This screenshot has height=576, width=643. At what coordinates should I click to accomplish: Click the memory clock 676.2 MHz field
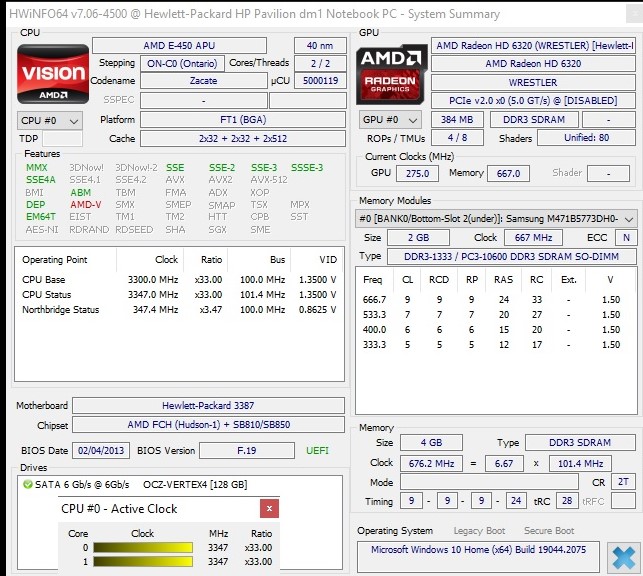tap(431, 464)
